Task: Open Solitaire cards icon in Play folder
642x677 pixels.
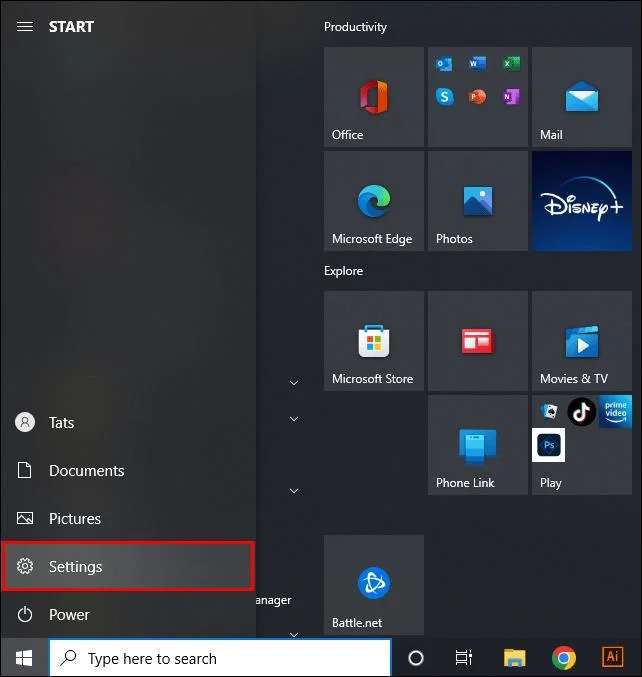Action: pyautogui.click(x=549, y=411)
